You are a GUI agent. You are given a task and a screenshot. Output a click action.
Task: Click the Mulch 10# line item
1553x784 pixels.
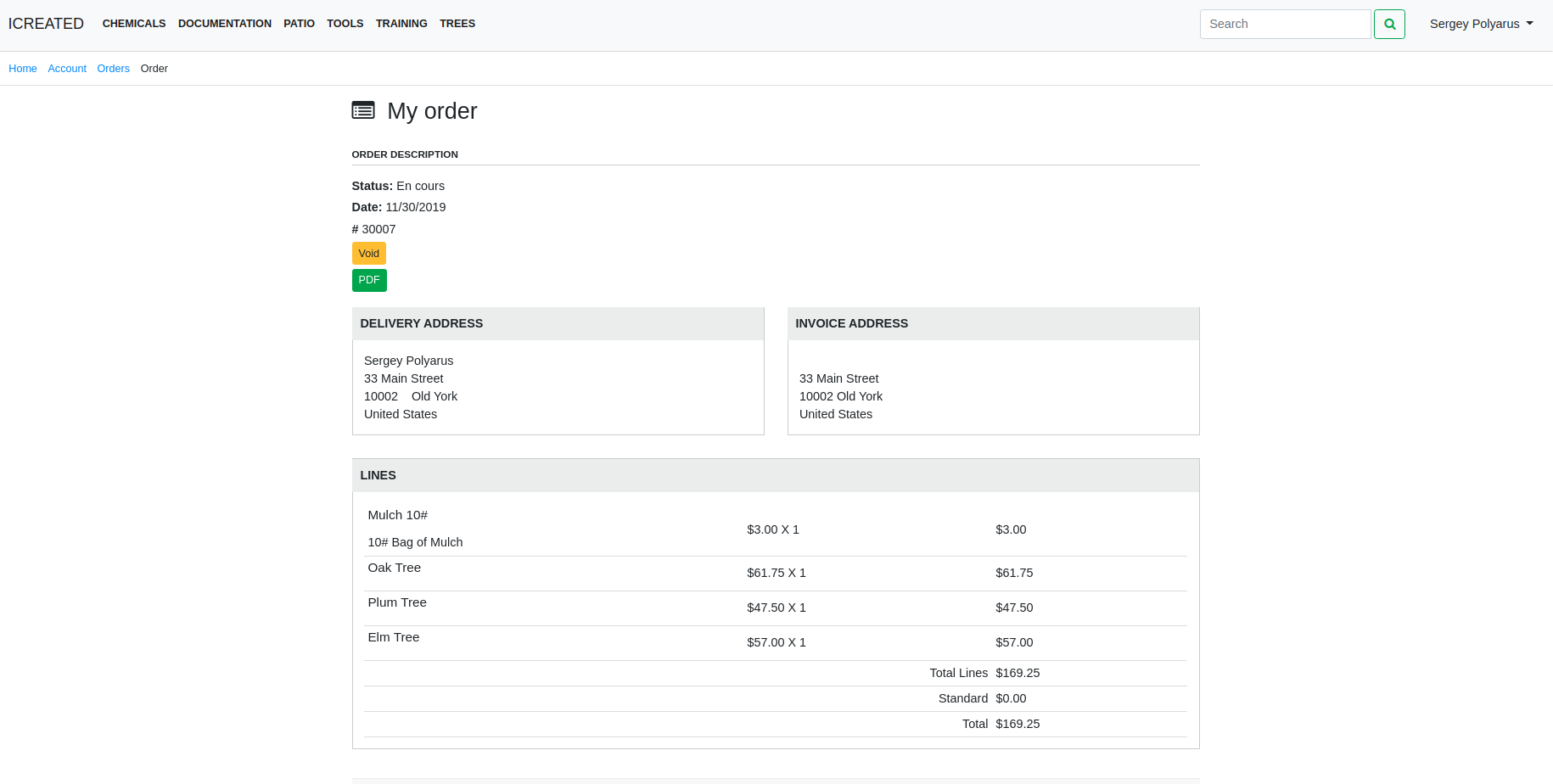(397, 515)
